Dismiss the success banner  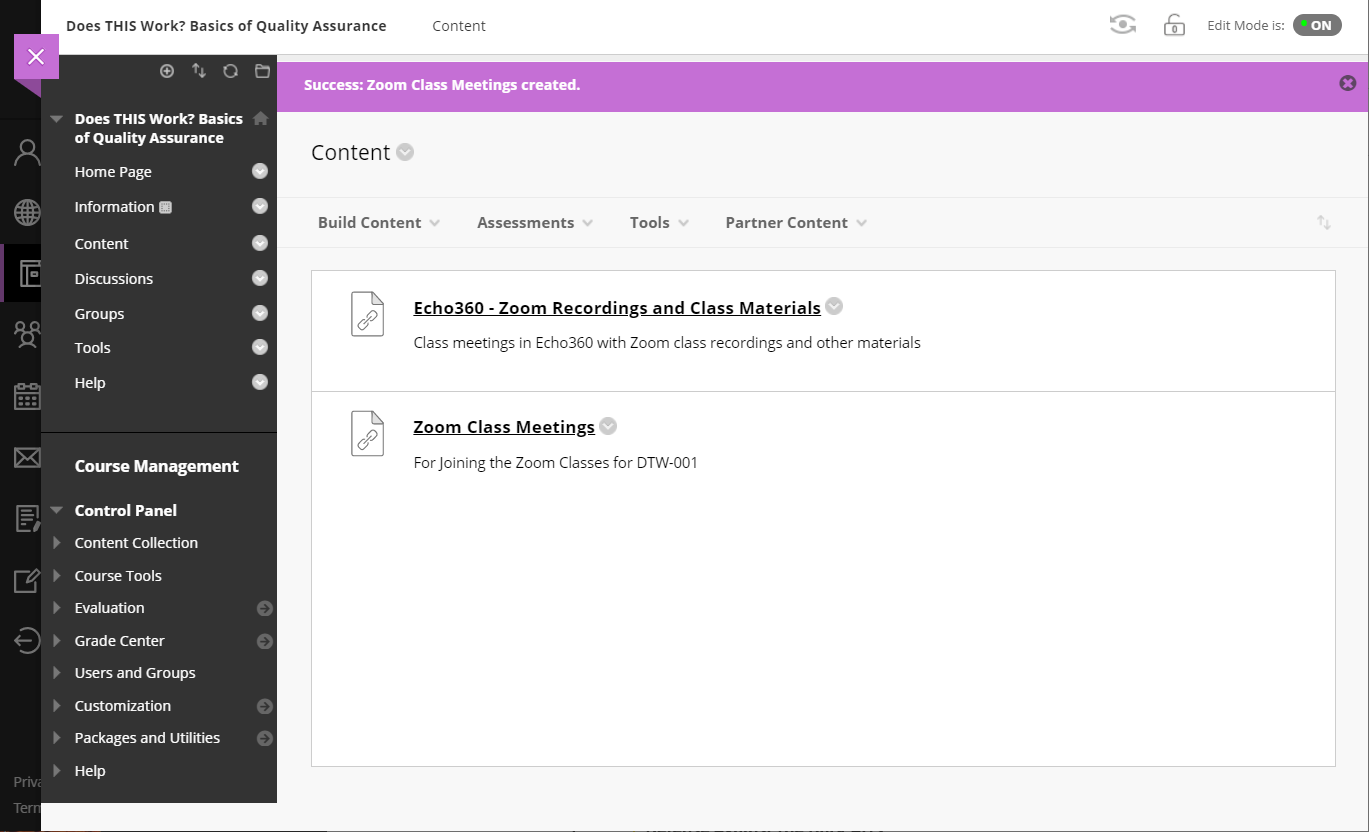tap(1347, 83)
